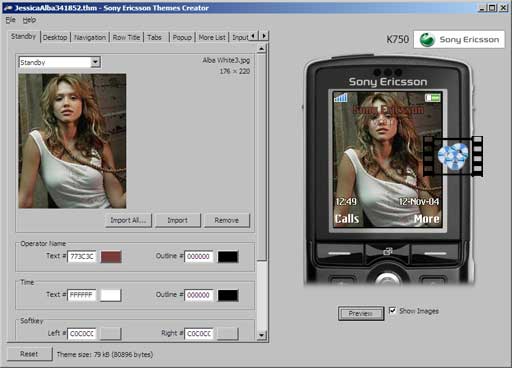The height and width of the screenshot is (368, 512).
Task: Open Operator Name text color swatch
Action: (111, 257)
